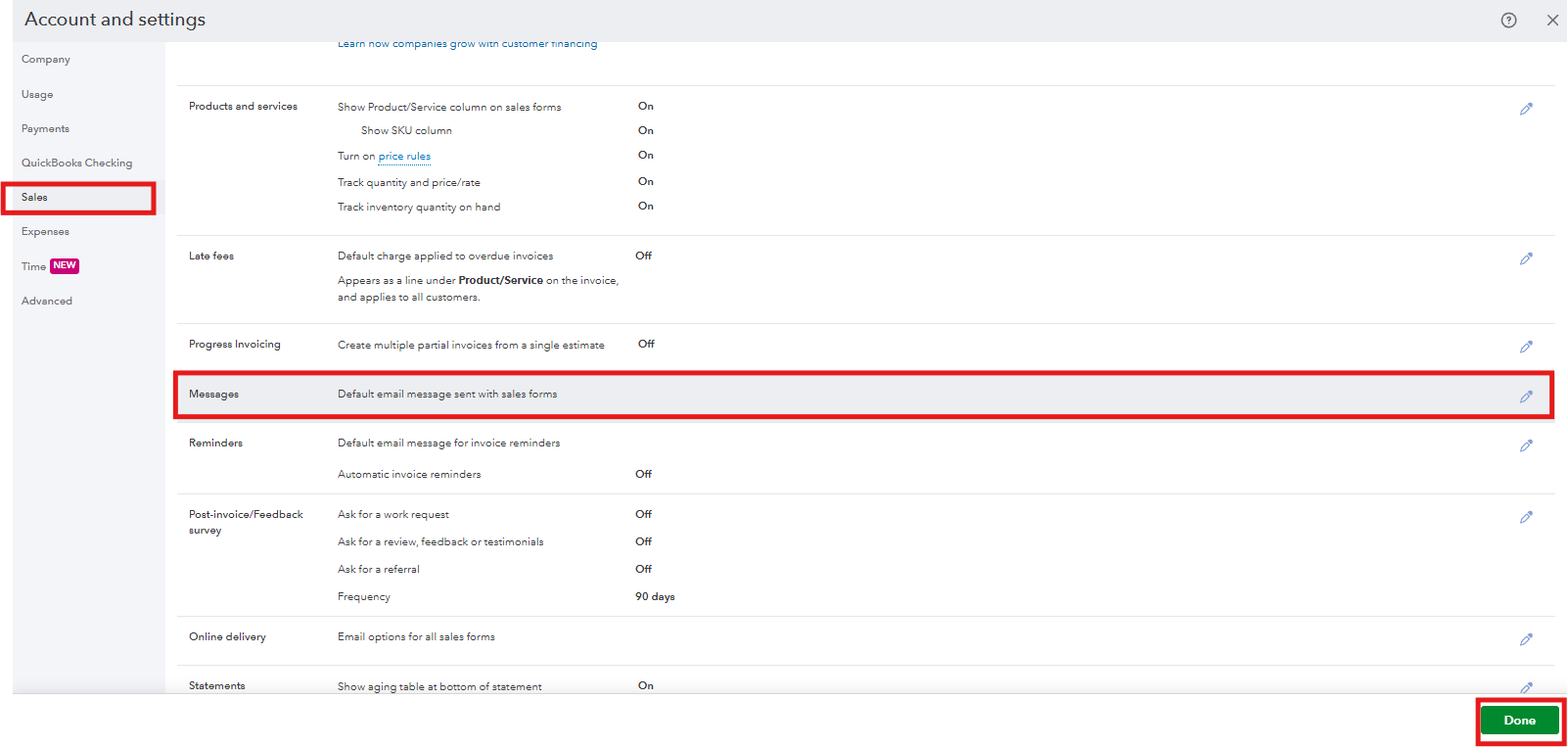Viewport: 1568px width, 747px height.
Task: Open the Payments settings tab
Action: (x=45, y=128)
